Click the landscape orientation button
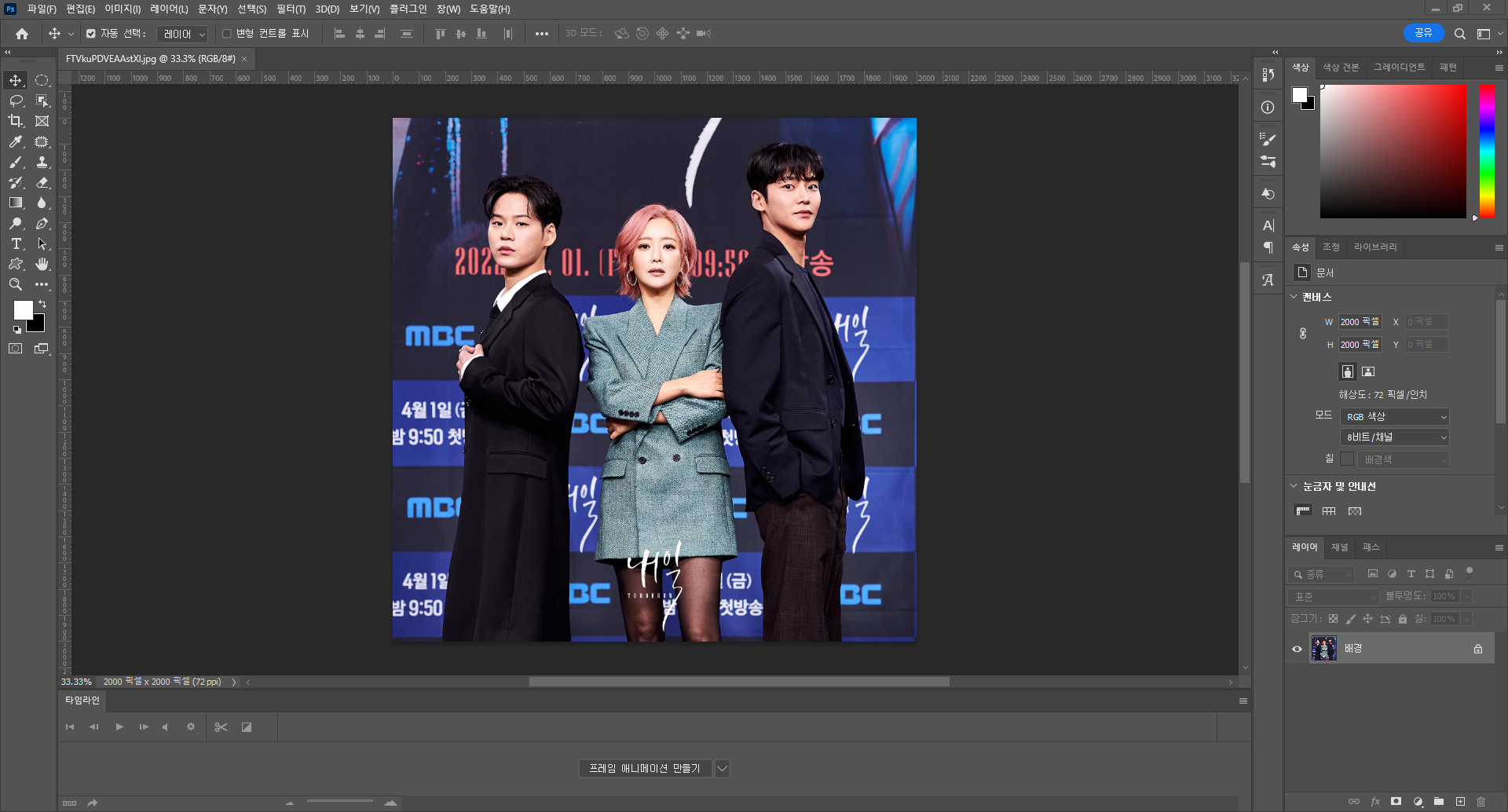The image size is (1508, 812). (1368, 371)
